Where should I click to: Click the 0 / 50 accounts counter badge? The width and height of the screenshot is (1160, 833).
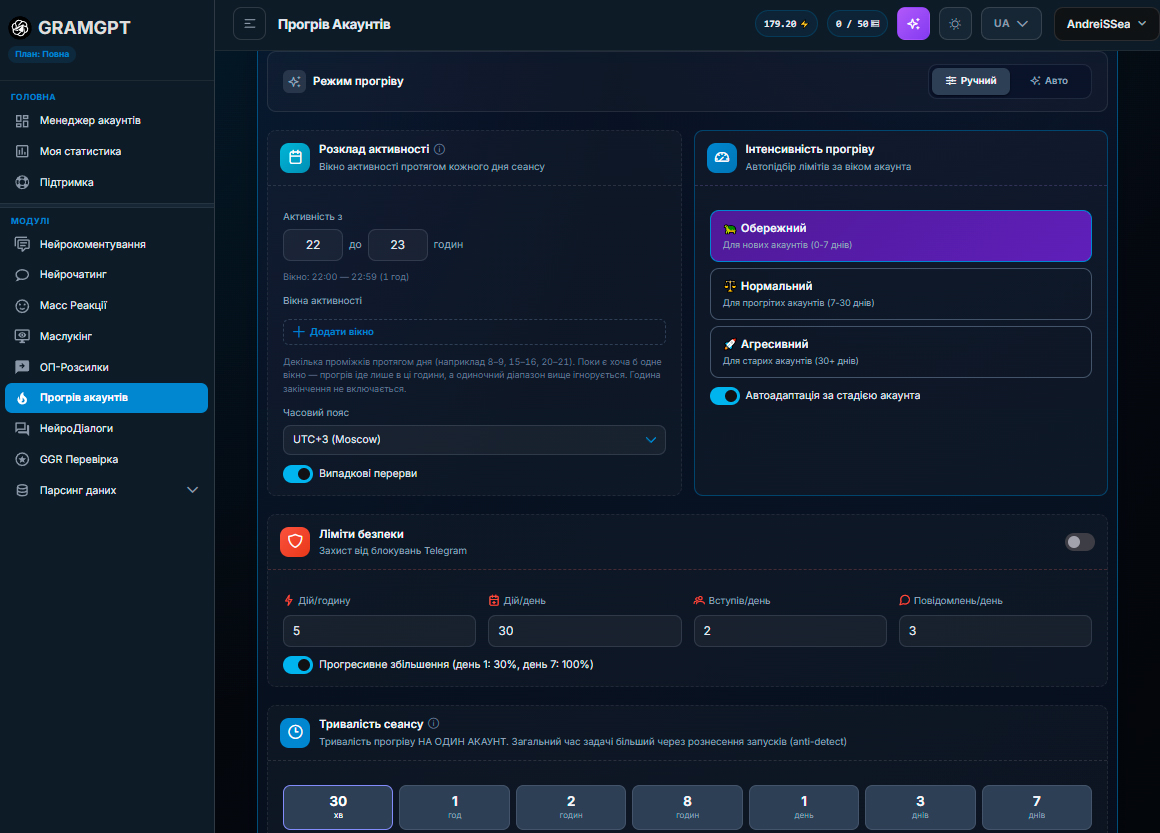tap(857, 24)
